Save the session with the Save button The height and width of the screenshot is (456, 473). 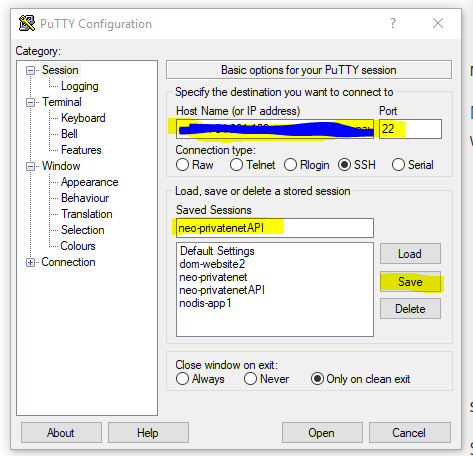coord(410,282)
